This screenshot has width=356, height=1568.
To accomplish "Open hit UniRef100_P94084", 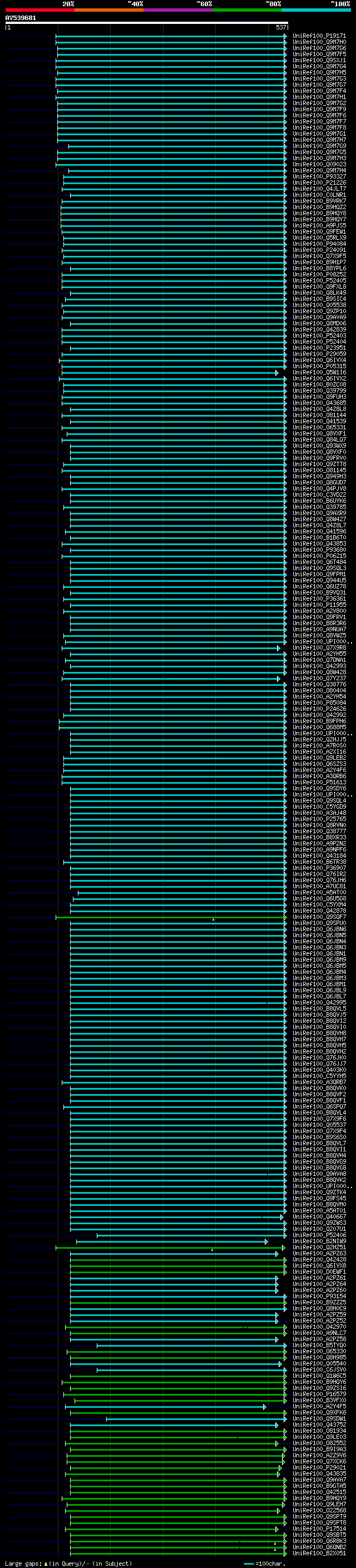I will click(x=319, y=244).
